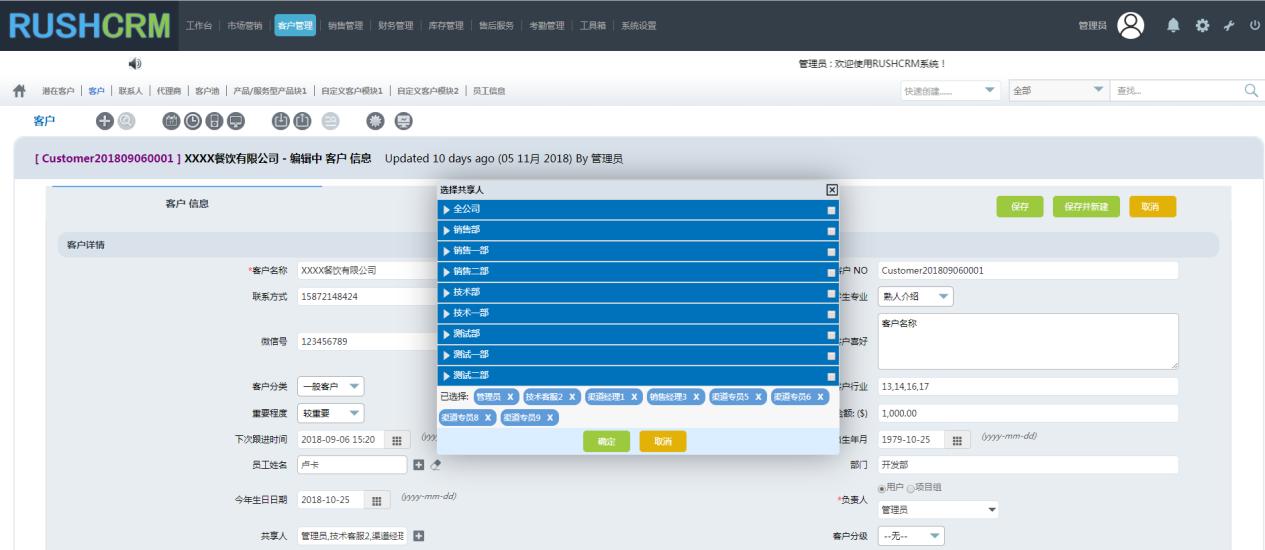Open calendar picker for 出生年月
The image size is (1265, 550).
click(956, 440)
